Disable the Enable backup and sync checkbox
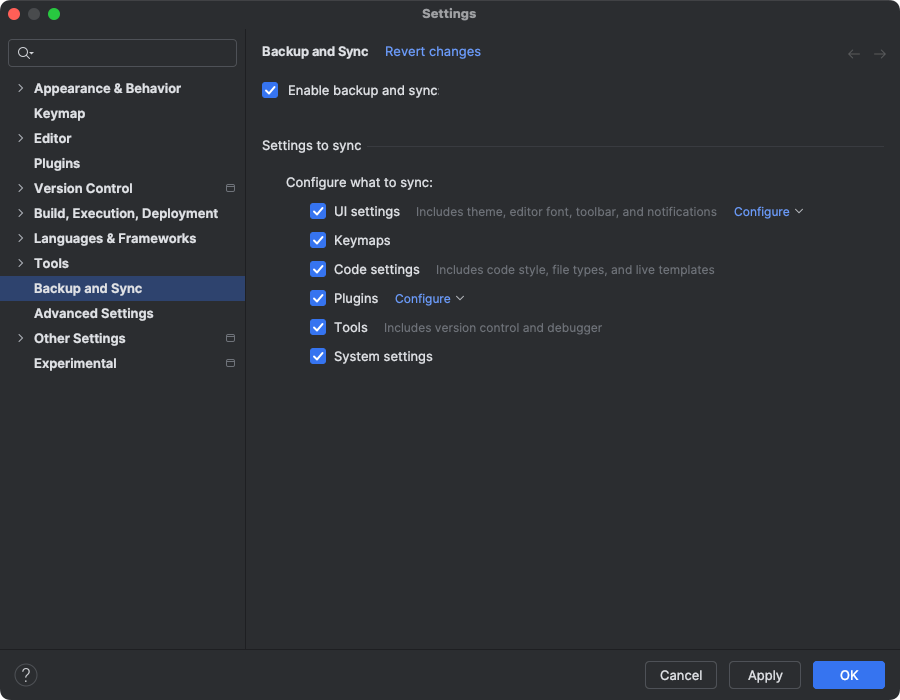900x700 pixels. 270,90
